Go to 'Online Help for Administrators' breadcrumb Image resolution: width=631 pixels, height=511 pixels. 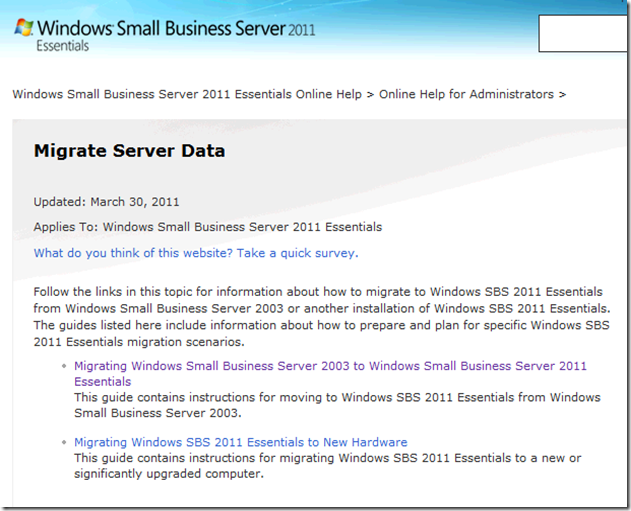click(x=466, y=94)
